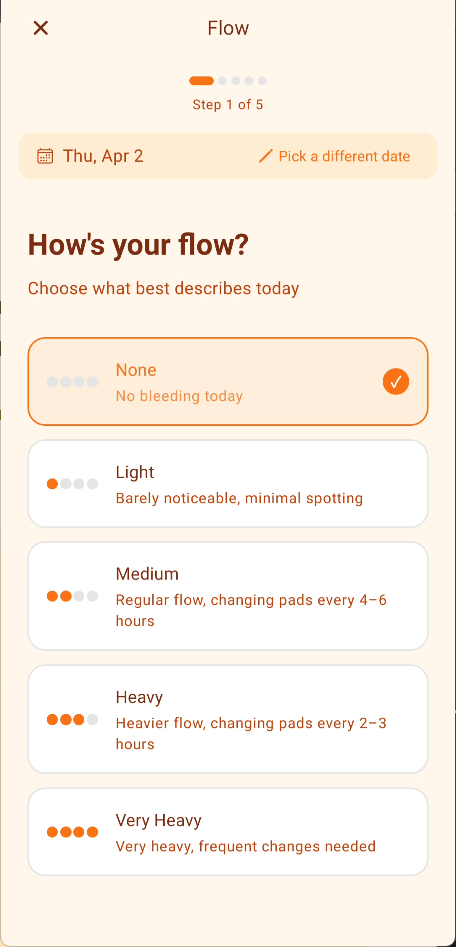Click the calendar icon beside Thu, Apr 2
The image size is (456, 947).
pos(45,156)
